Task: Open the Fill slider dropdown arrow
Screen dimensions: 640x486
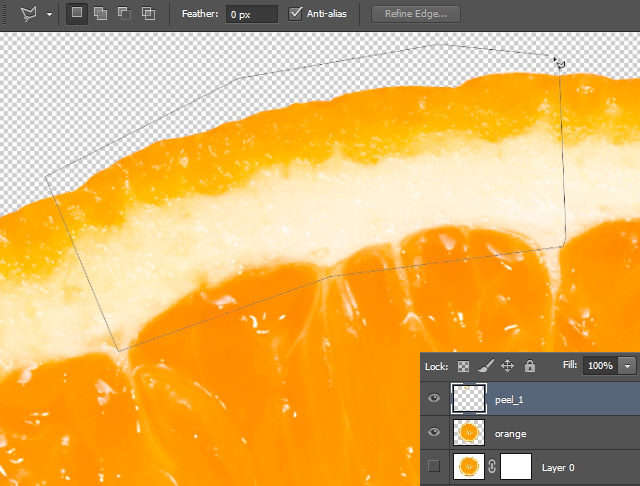Action: (x=628, y=366)
